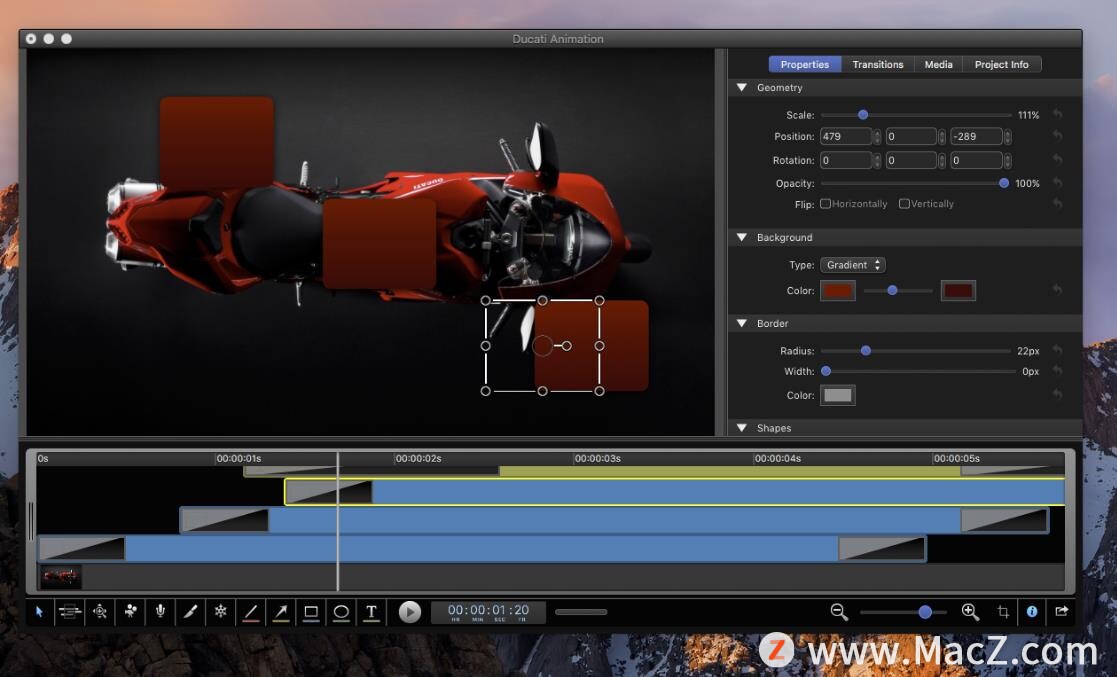
Task: Reset Opacity using its undo arrow
Action: [x=1058, y=183]
